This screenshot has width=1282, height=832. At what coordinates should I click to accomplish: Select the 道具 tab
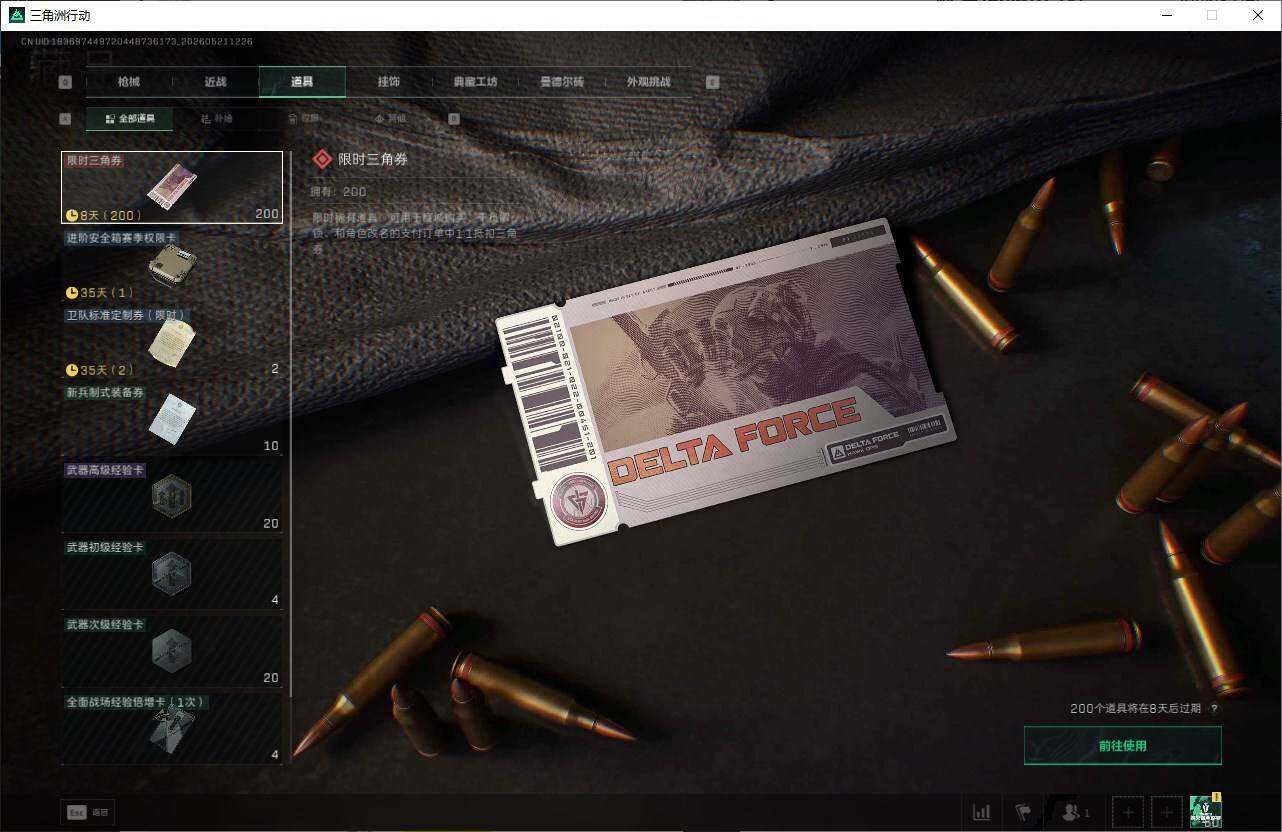click(x=302, y=82)
